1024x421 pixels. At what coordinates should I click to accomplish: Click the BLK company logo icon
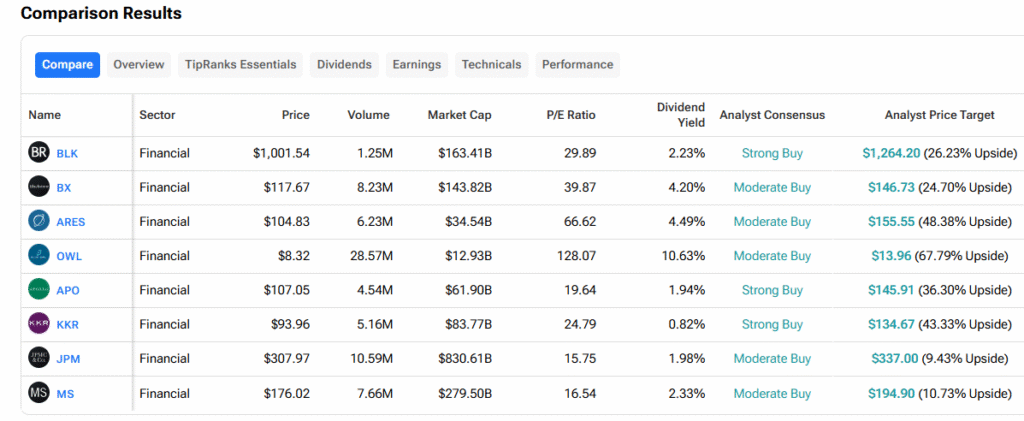(x=39, y=153)
